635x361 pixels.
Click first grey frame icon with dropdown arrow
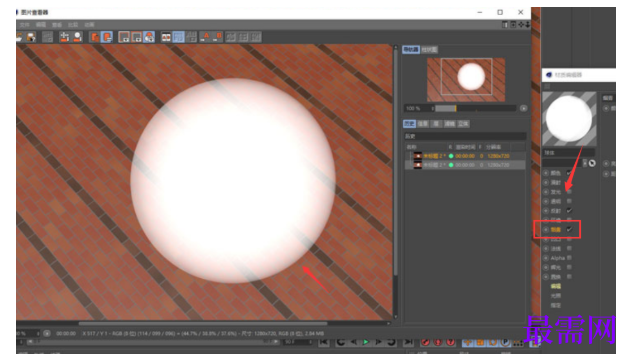tap(124, 37)
